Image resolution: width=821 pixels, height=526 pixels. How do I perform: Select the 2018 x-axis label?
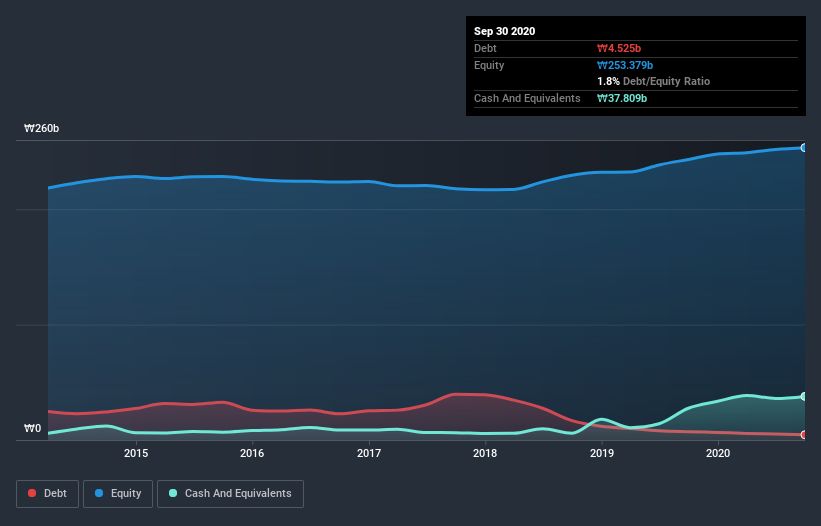pyautogui.click(x=485, y=453)
